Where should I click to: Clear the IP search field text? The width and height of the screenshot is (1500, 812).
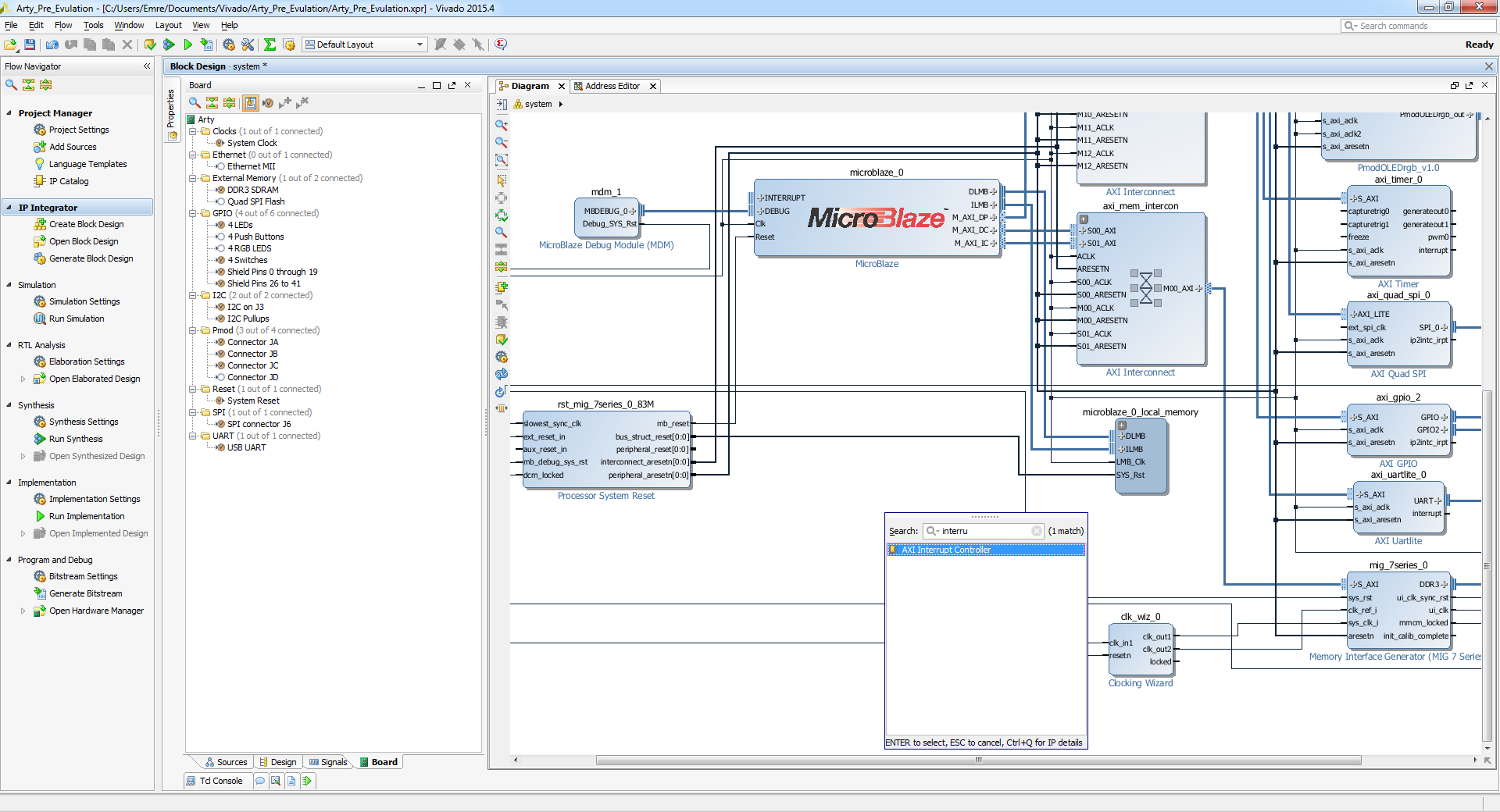[1037, 531]
